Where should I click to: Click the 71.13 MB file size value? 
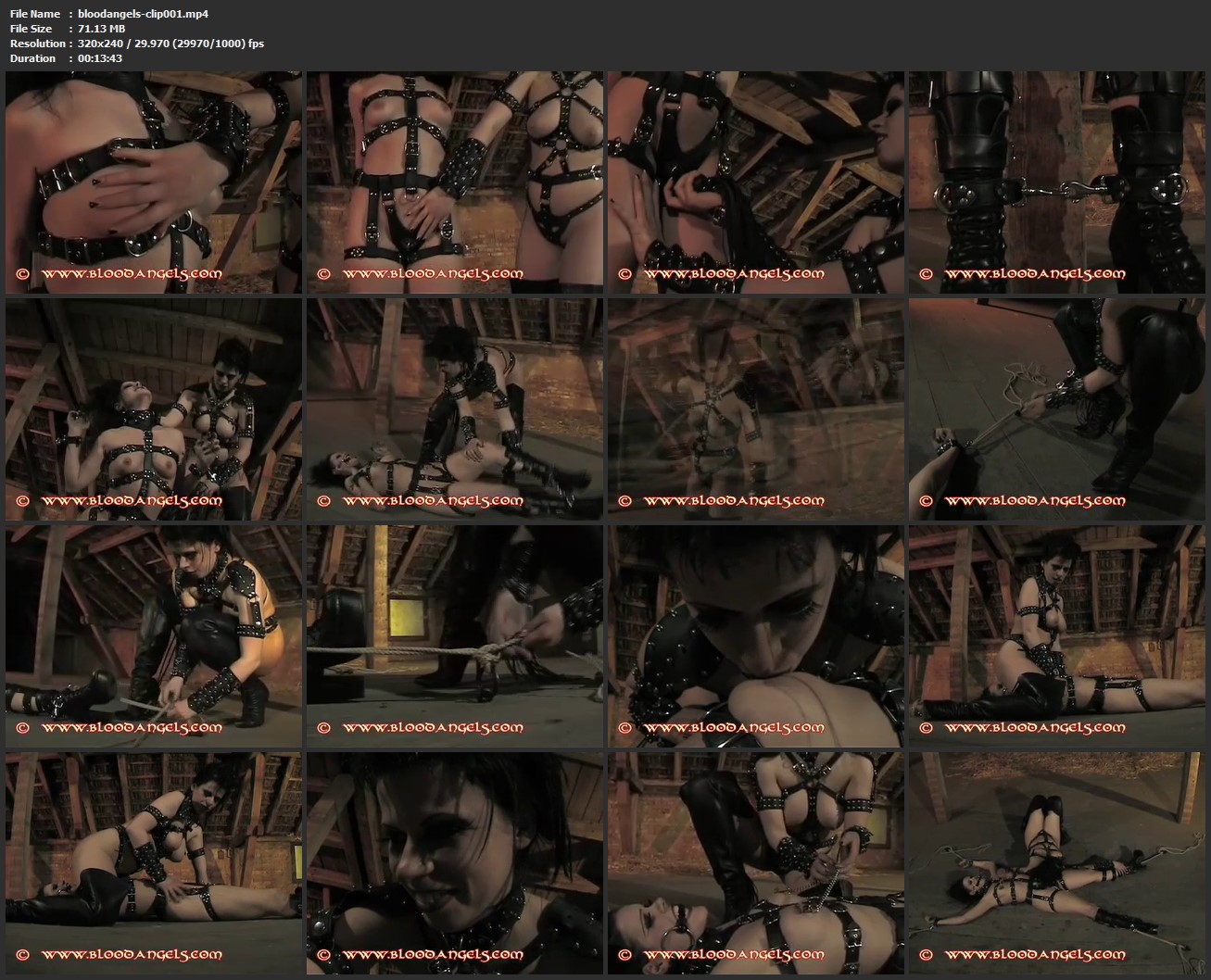click(101, 29)
